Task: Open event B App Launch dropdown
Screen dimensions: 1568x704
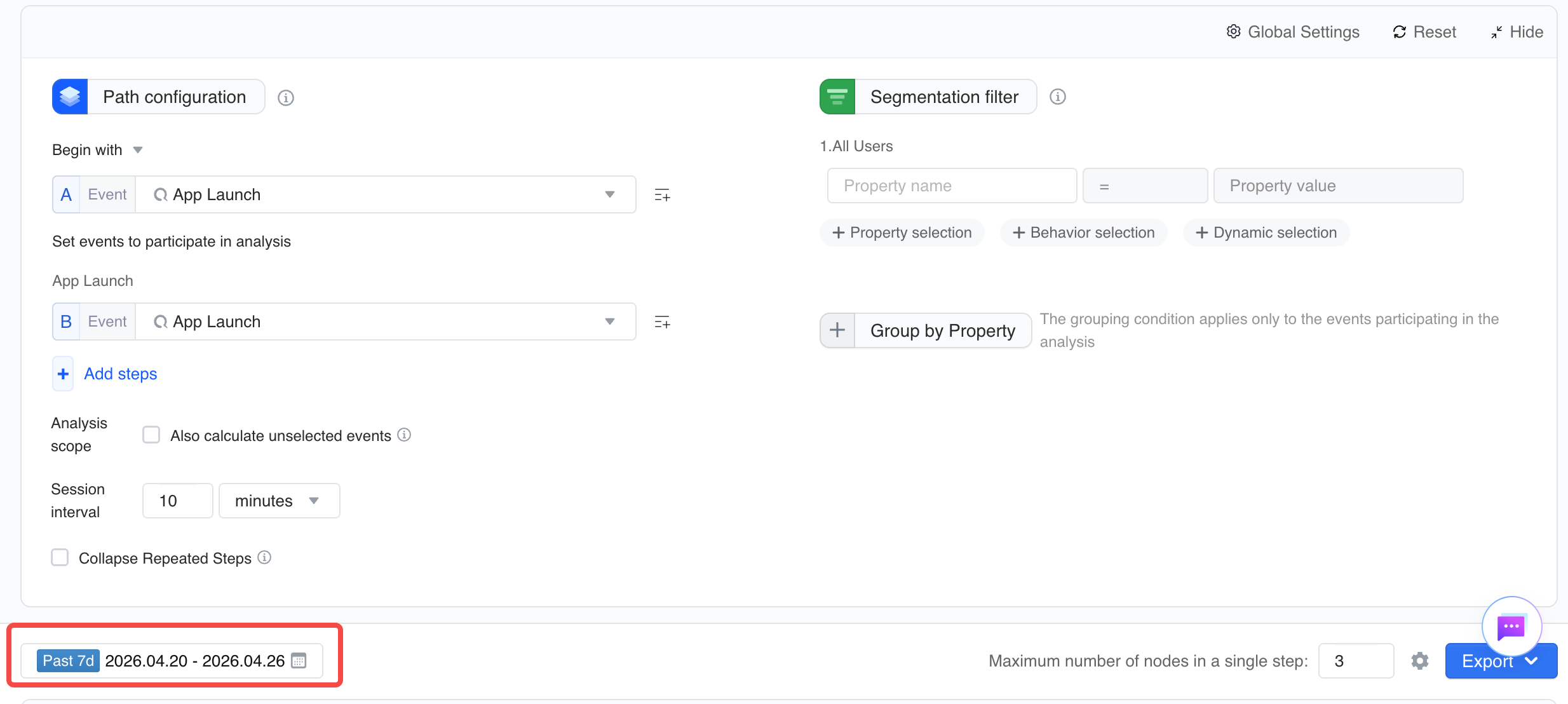Action: (x=386, y=322)
